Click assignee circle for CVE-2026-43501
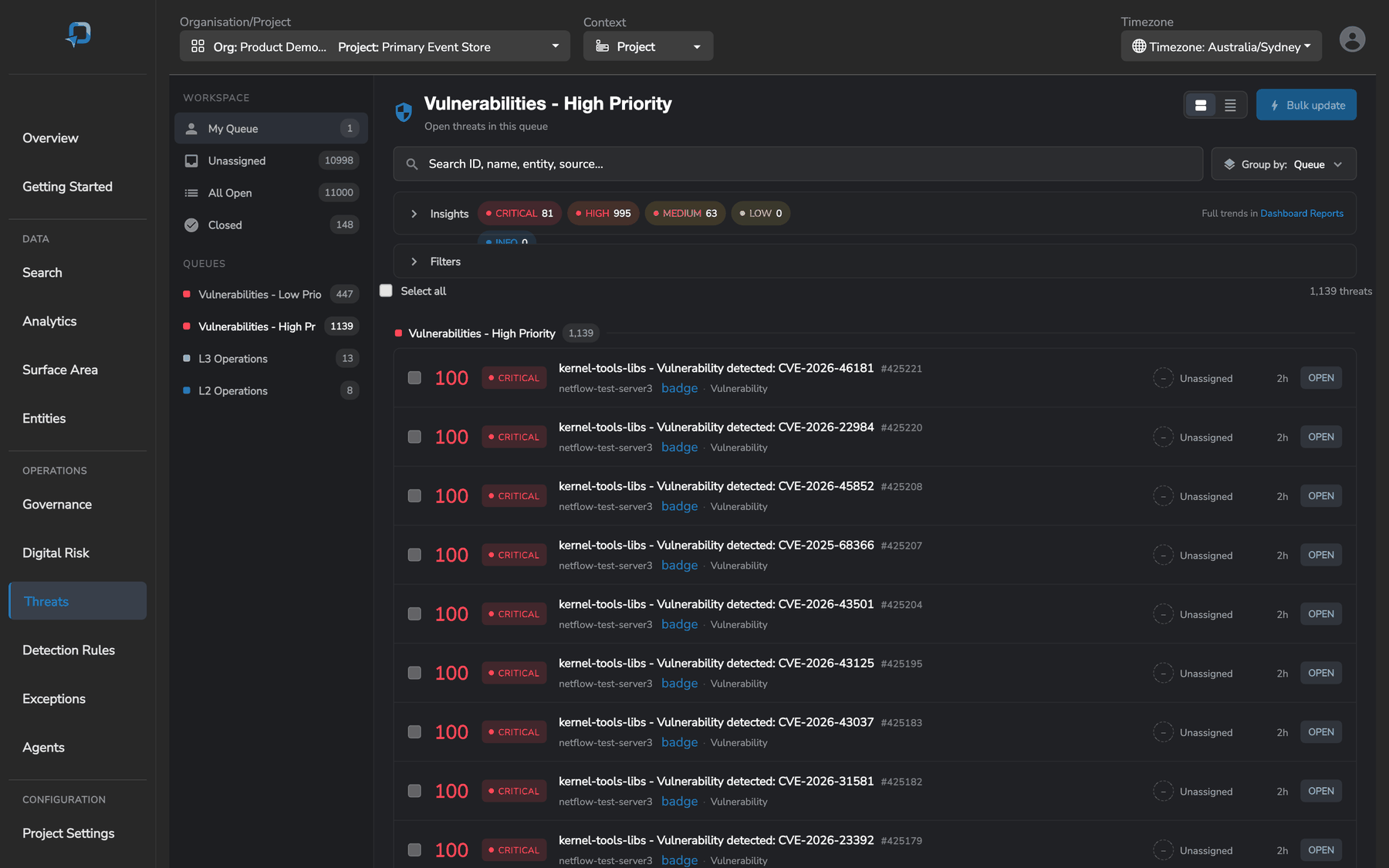1389x868 pixels. tap(1163, 614)
